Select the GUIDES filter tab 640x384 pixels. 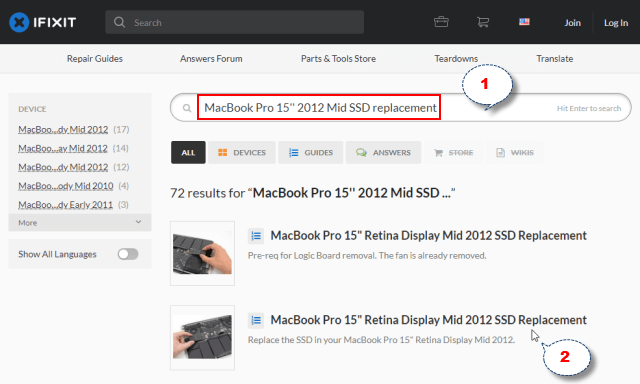pos(311,153)
